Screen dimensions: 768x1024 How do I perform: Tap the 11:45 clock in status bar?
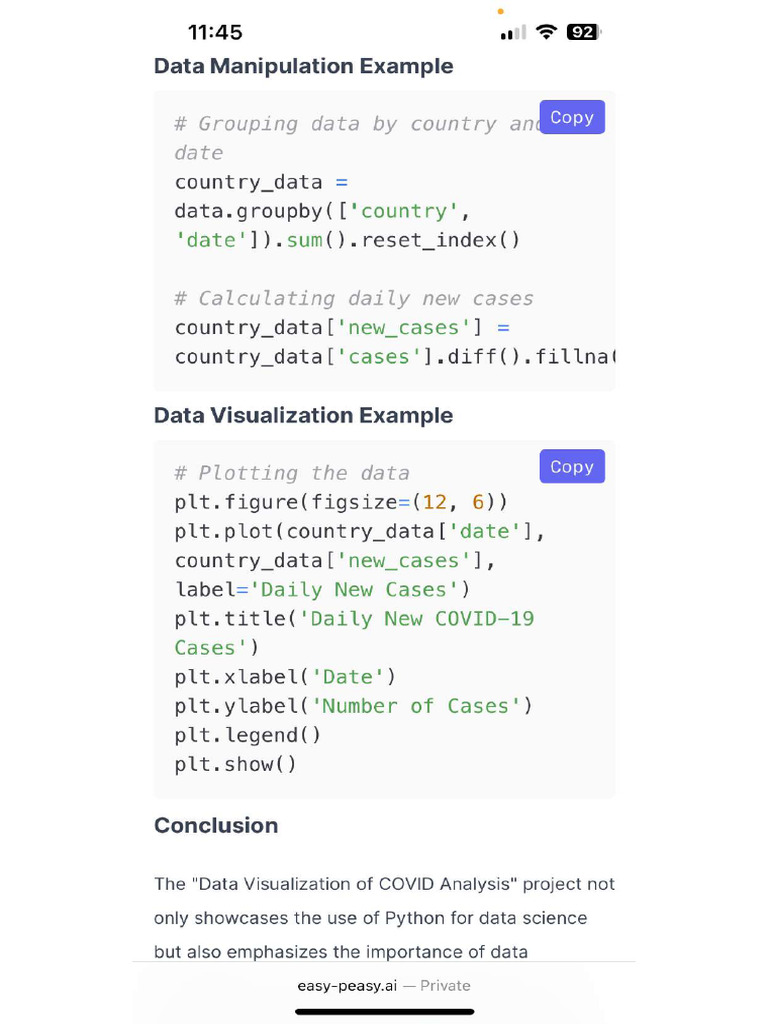click(215, 32)
